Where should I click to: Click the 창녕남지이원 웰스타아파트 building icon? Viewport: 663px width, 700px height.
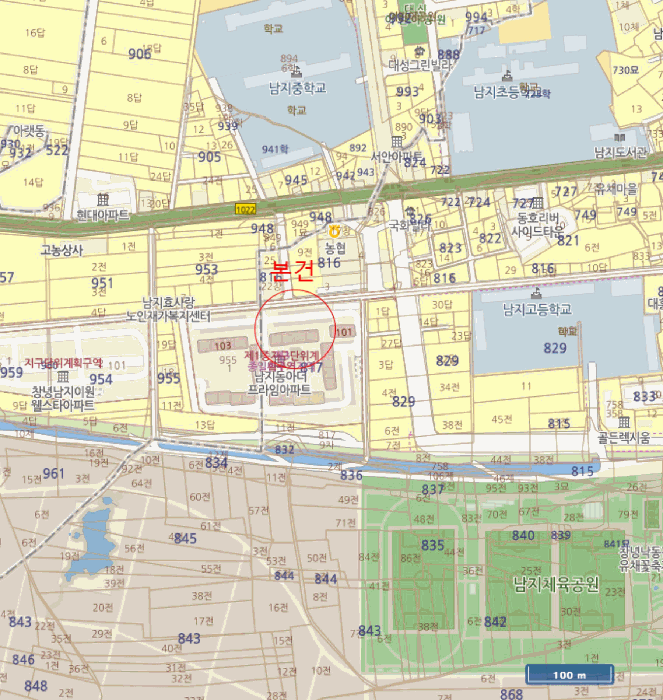(x=63, y=375)
